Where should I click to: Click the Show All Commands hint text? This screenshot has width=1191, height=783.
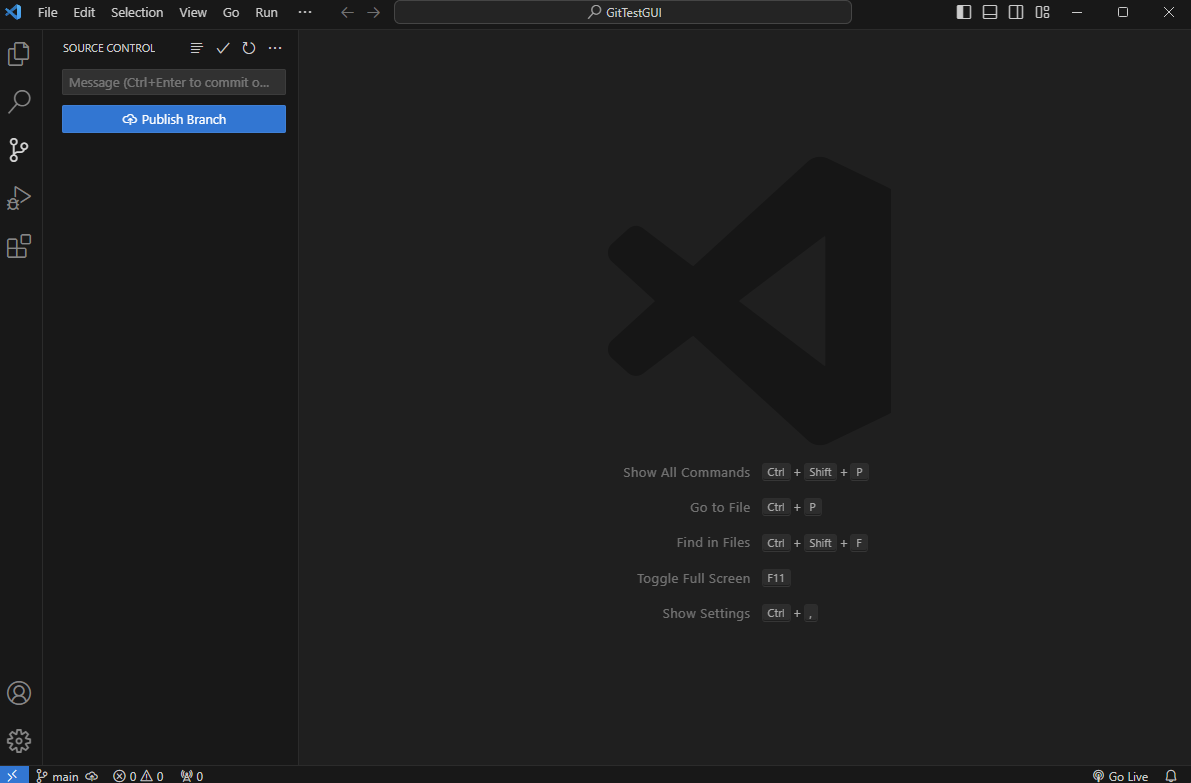tap(686, 472)
